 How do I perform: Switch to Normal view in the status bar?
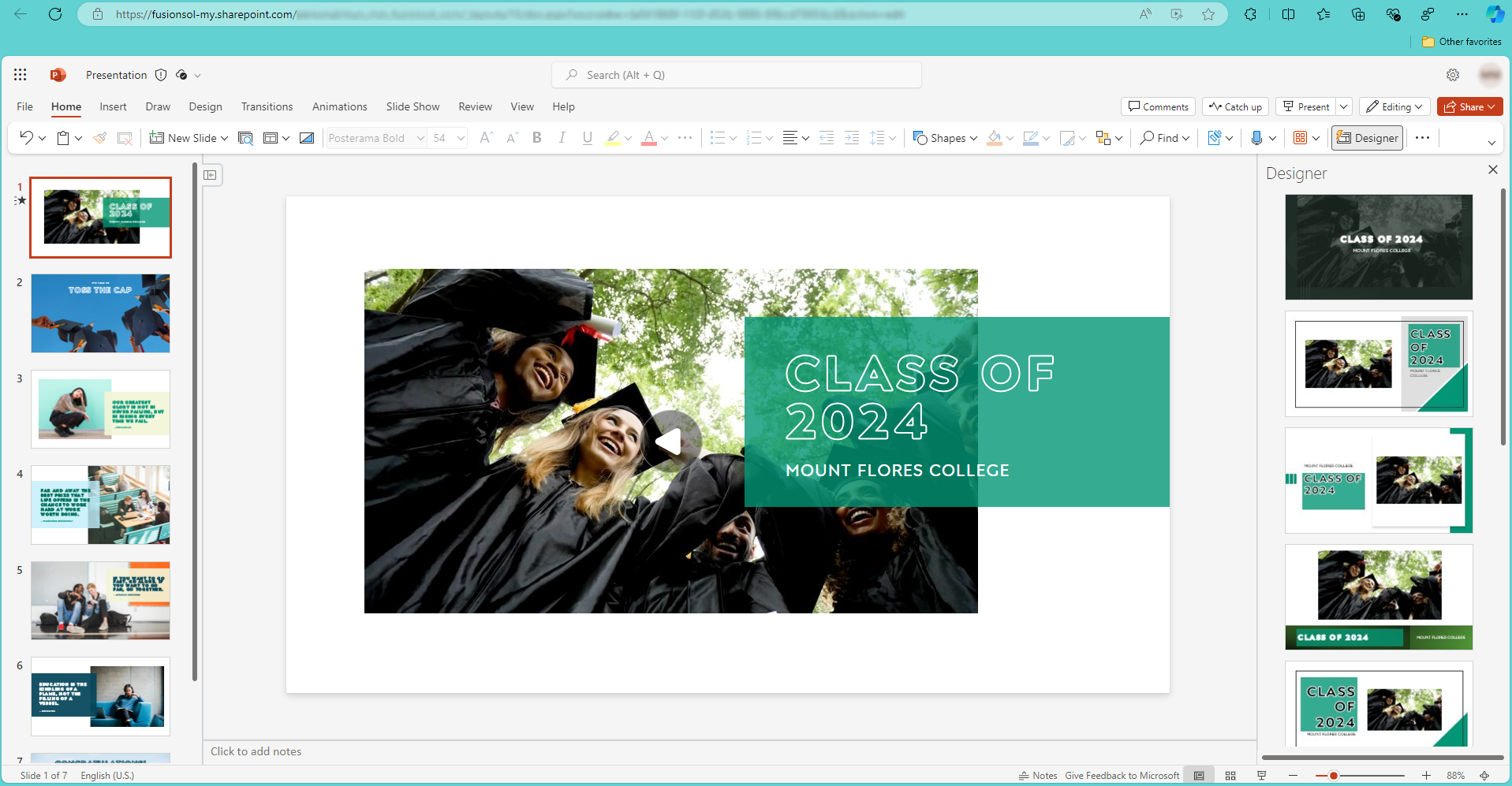tap(1199, 776)
